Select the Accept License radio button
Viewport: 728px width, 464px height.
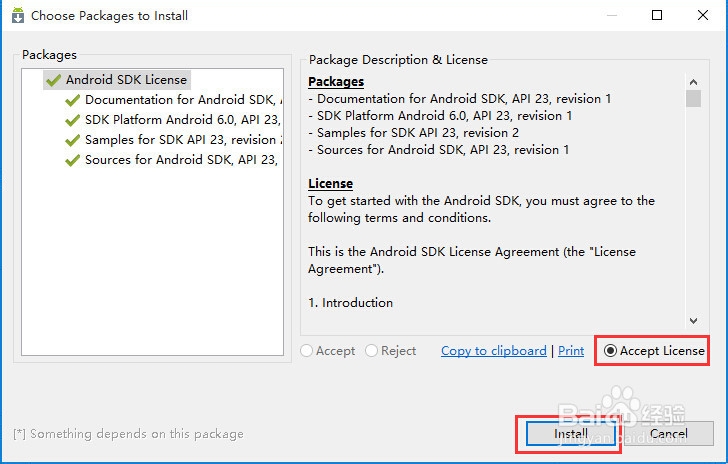(x=610, y=351)
